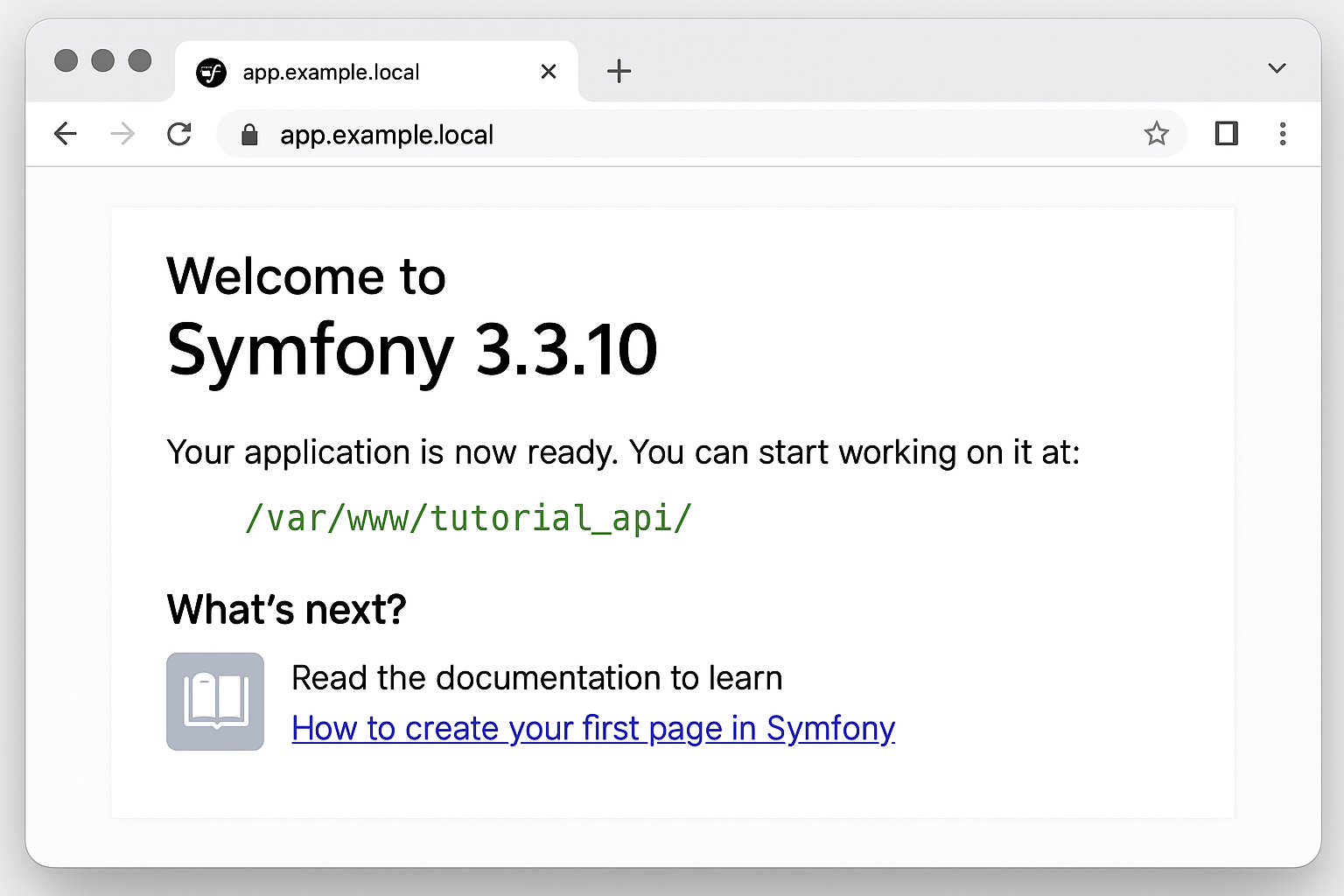Click the What's next? heading
The width and height of the screenshot is (1344, 896).
(287, 609)
